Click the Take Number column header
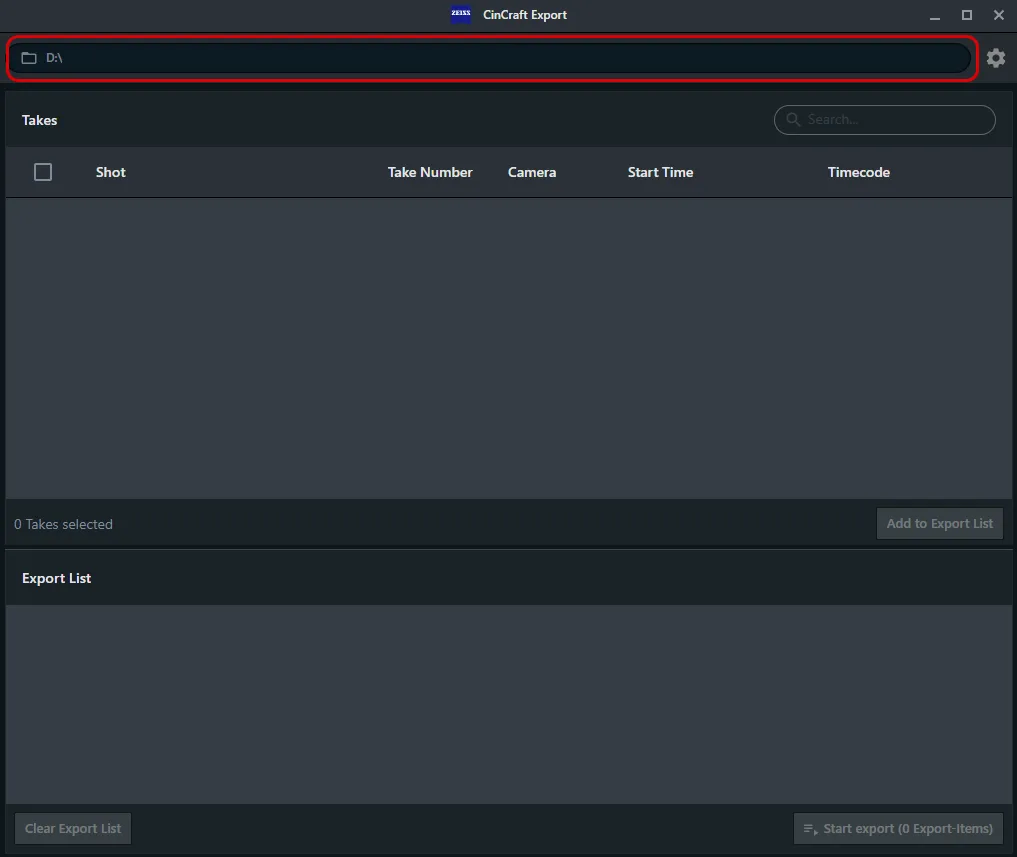The image size is (1017, 857). pos(430,172)
